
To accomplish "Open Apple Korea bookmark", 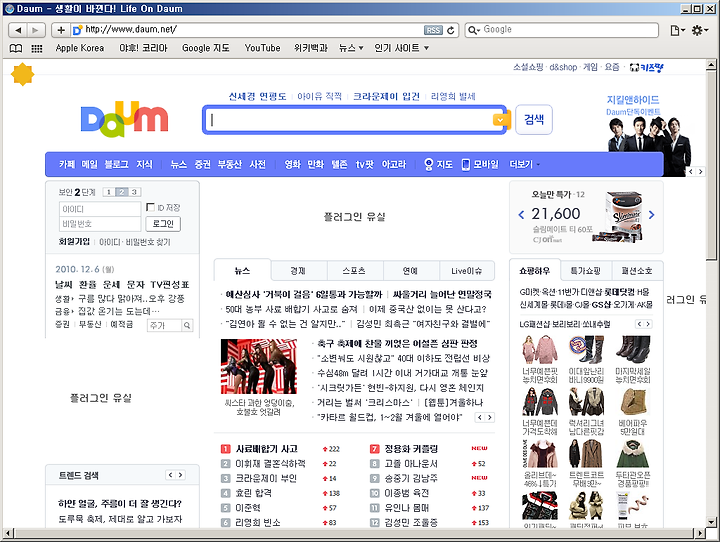I will click(80, 48).
